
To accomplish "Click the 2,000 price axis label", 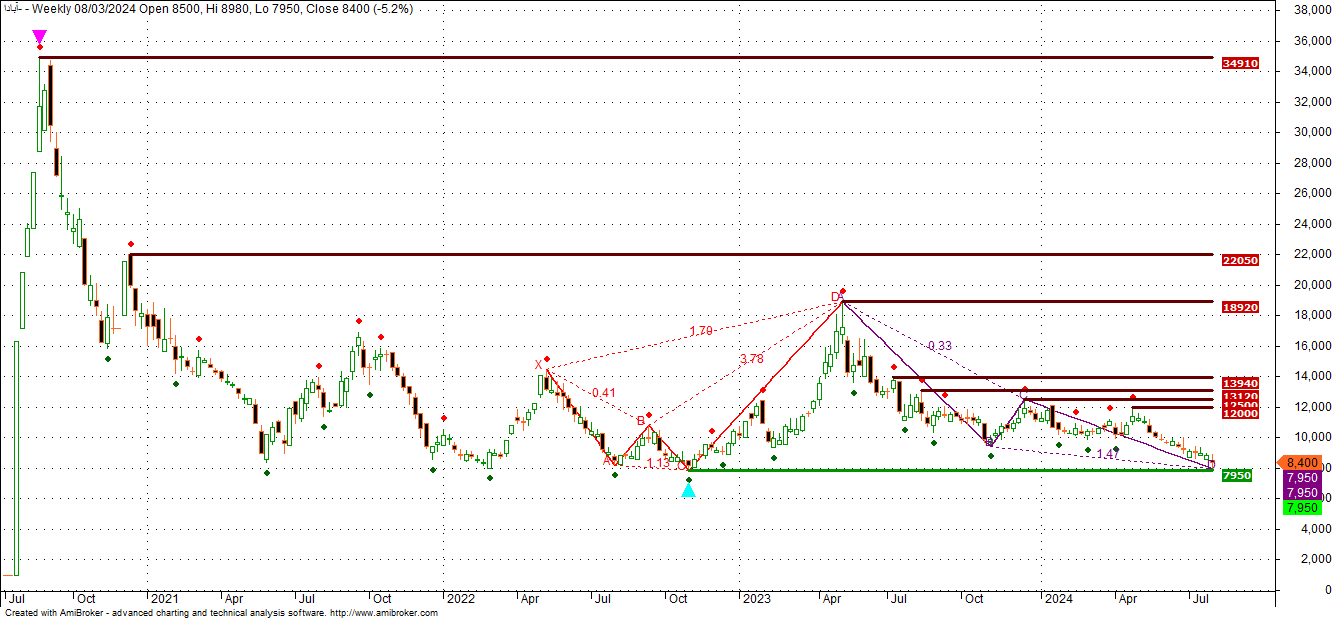I will (x=1316, y=559).
